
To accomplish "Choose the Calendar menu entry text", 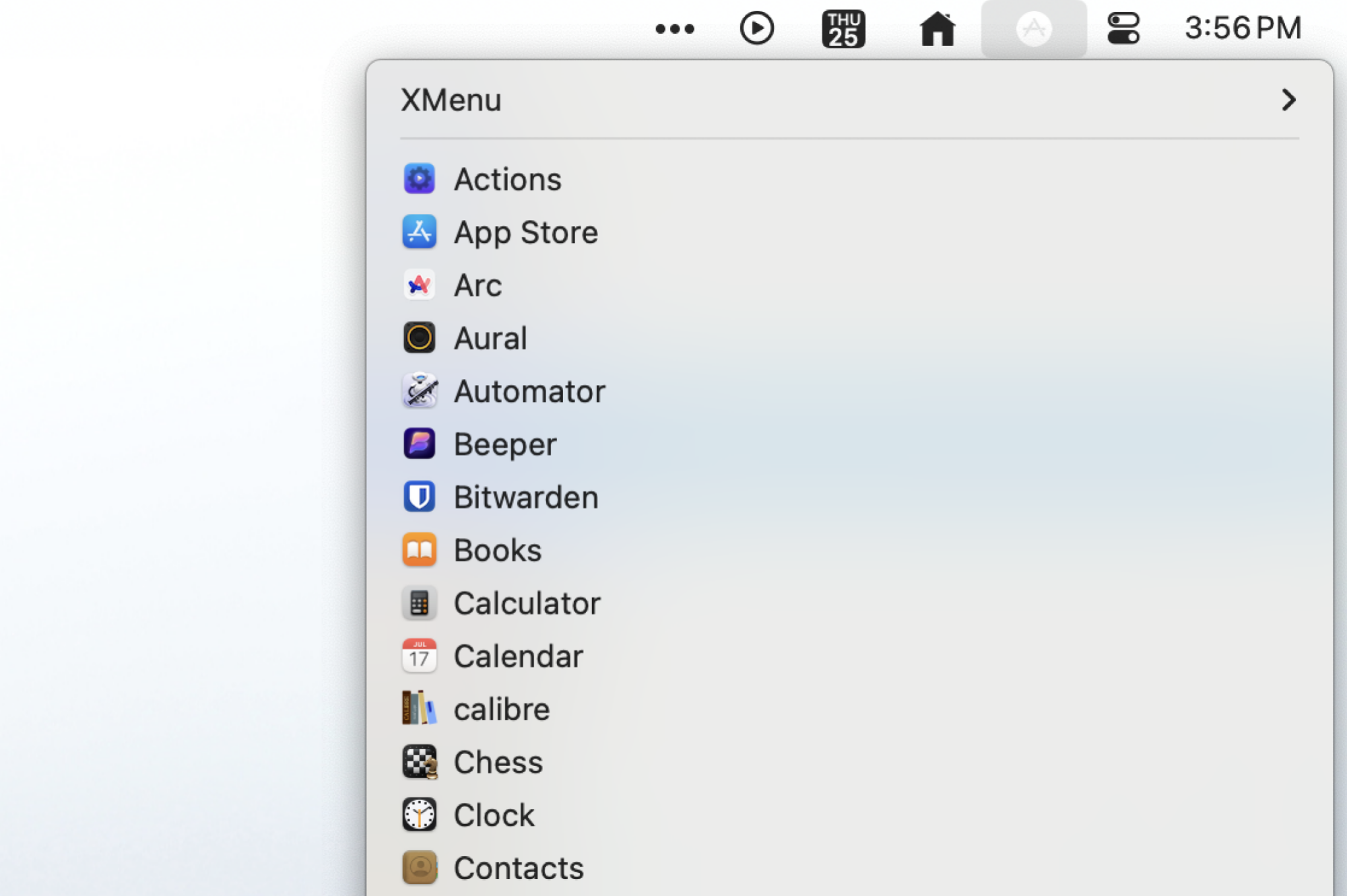I will [518, 656].
